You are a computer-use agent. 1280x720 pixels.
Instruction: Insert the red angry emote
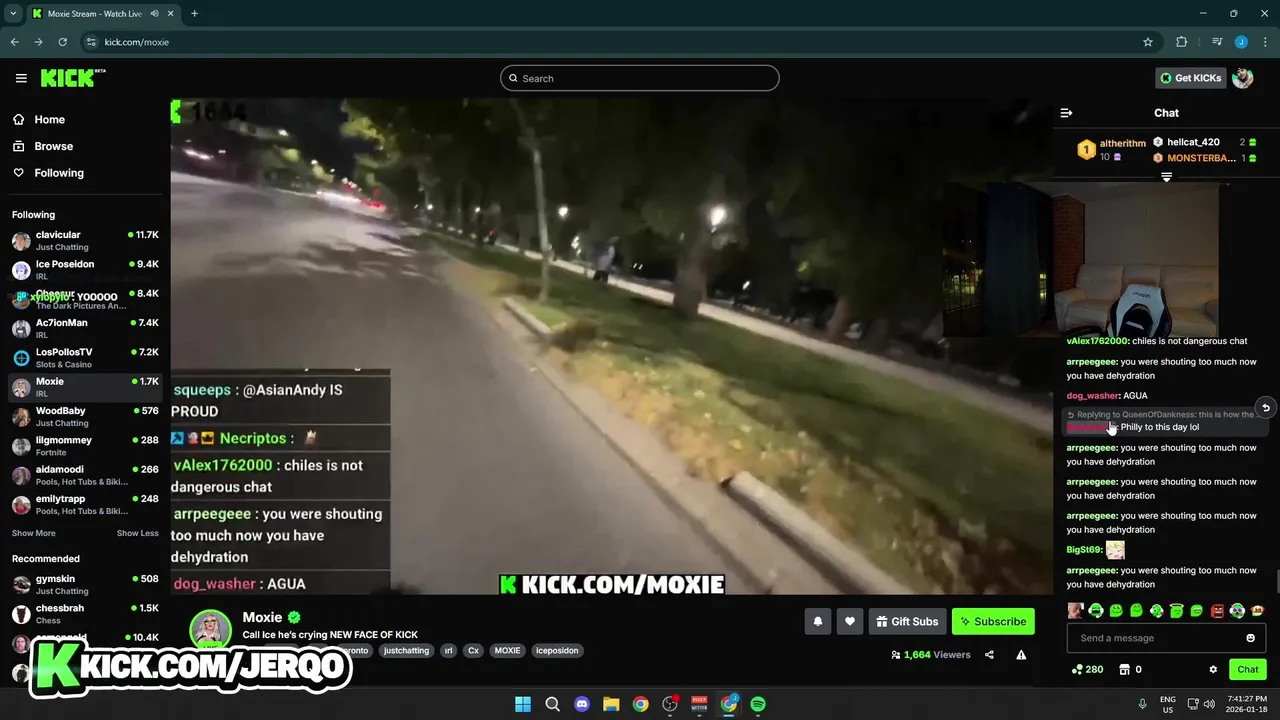[1217, 610]
